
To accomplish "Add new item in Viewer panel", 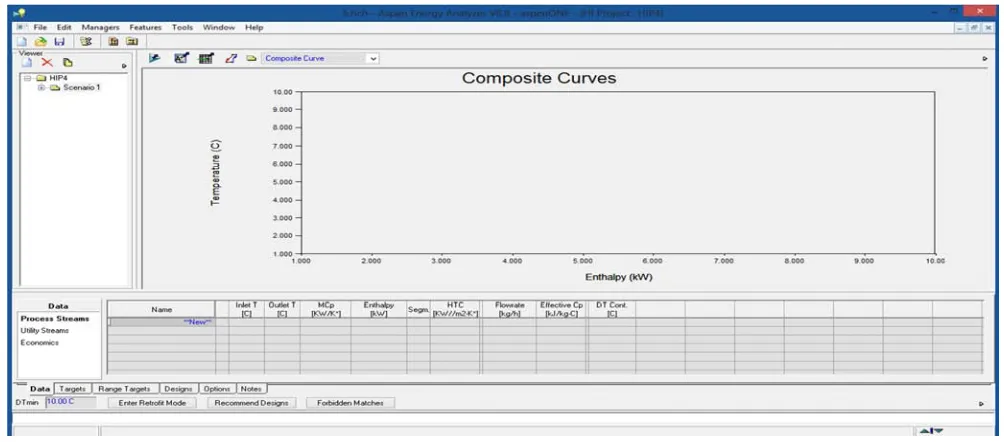I will 27,63.
